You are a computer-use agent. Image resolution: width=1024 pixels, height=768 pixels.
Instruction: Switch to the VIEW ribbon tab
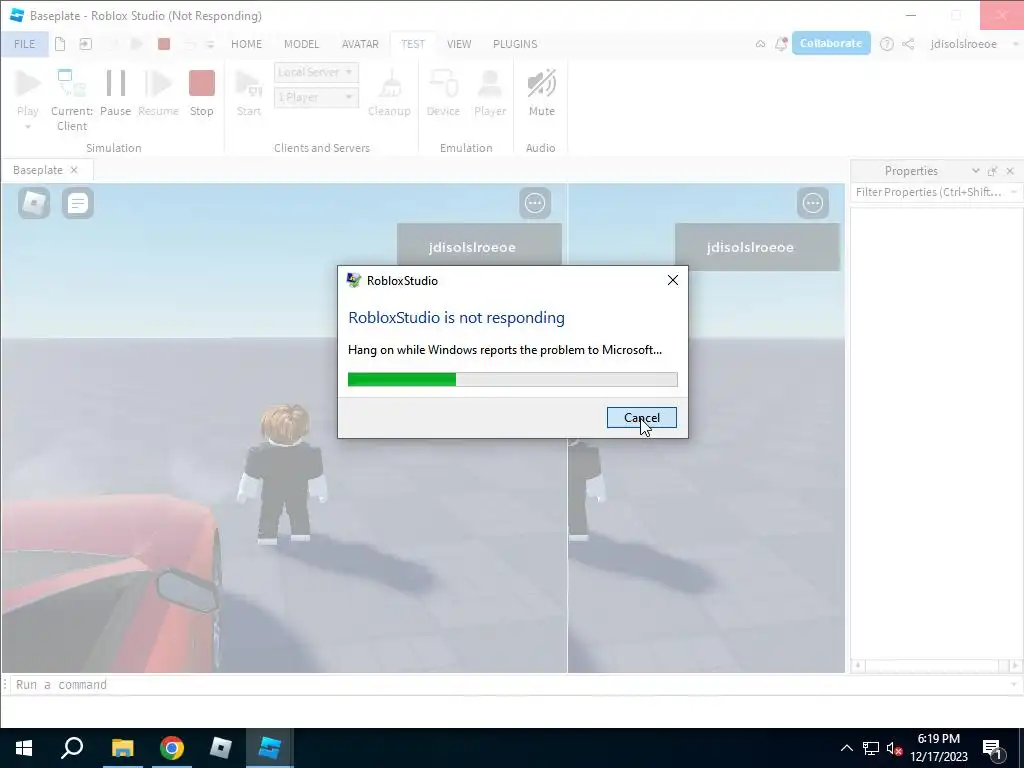click(459, 44)
